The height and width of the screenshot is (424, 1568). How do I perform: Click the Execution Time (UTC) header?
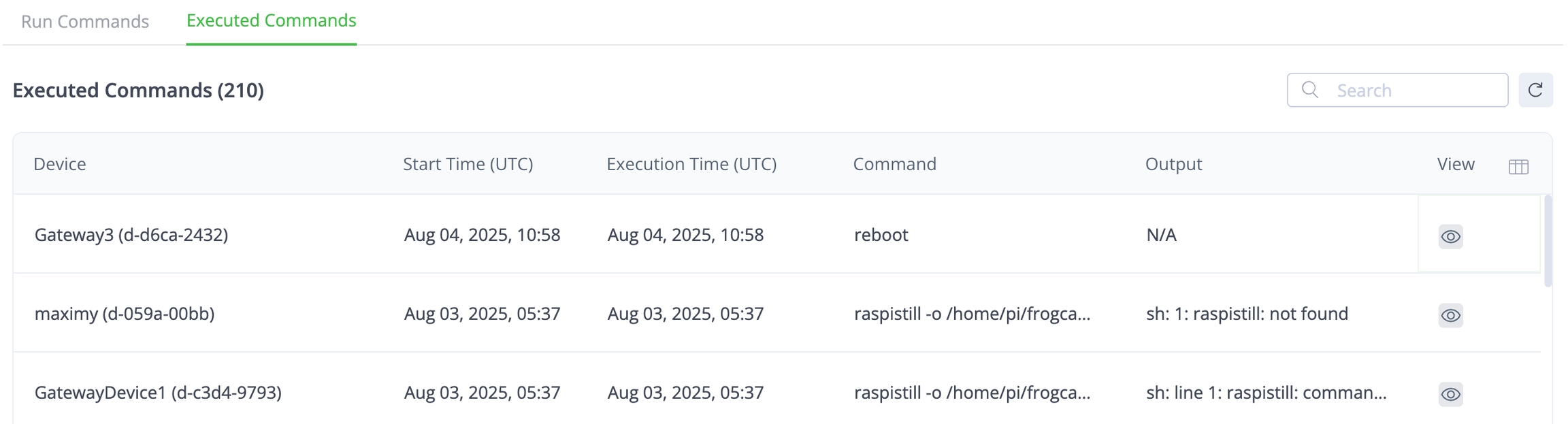[691, 164]
